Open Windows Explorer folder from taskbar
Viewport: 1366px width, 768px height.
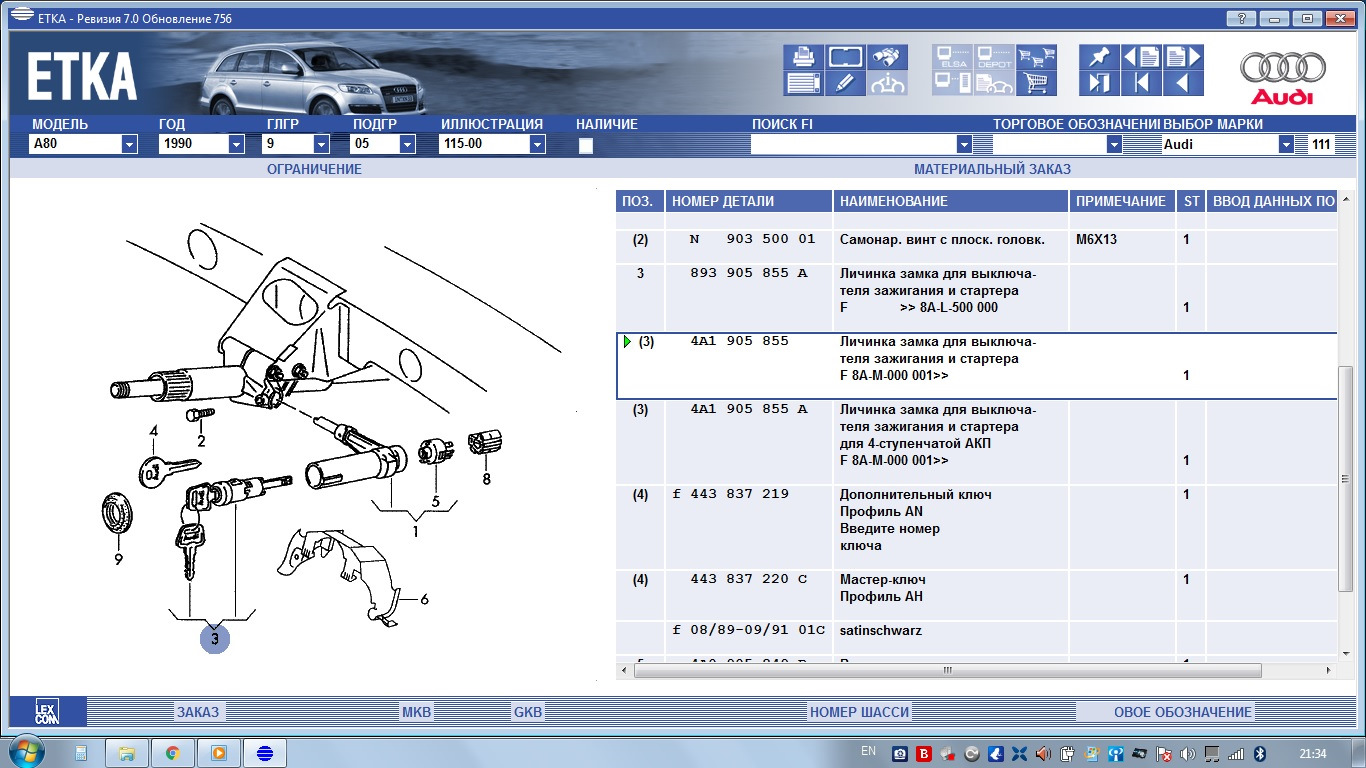pyautogui.click(x=126, y=753)
